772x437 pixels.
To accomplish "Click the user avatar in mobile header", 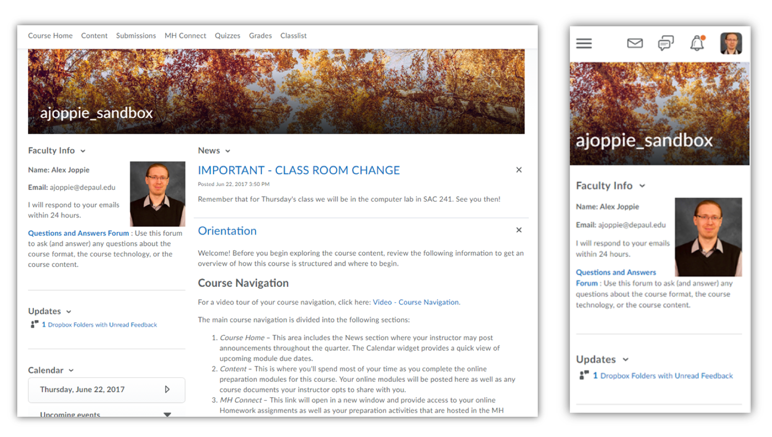I will pos(731,44).
